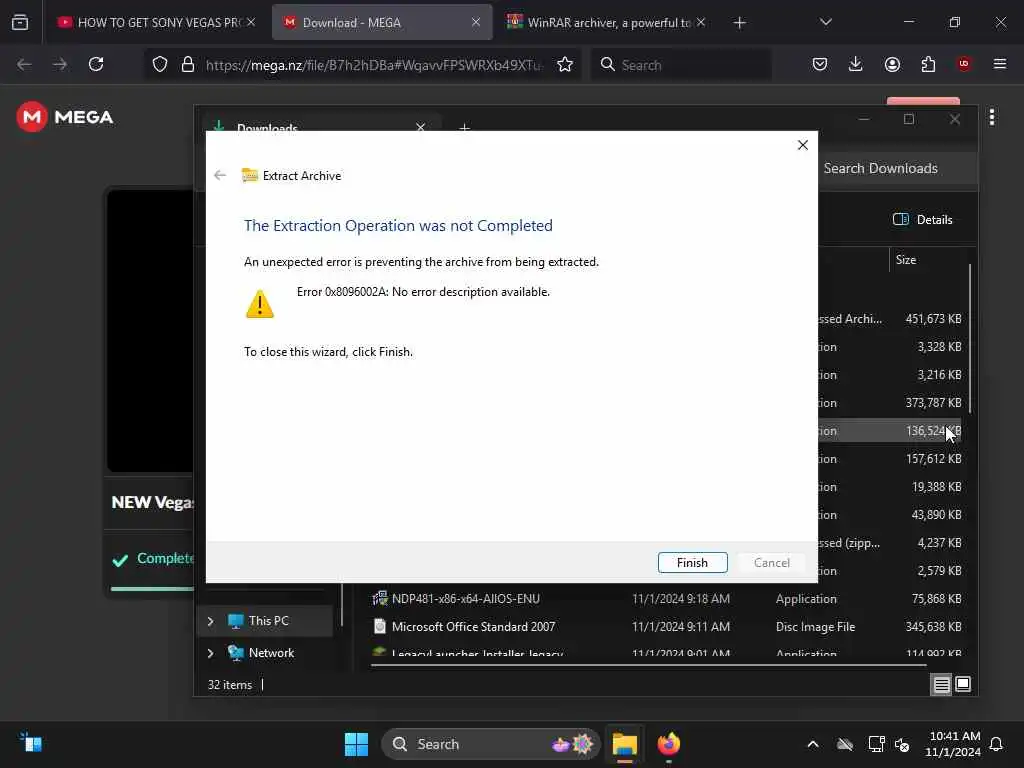Save page to Pocket icon
Viewport: 1024px width, 768px height.
coord(820,64)
